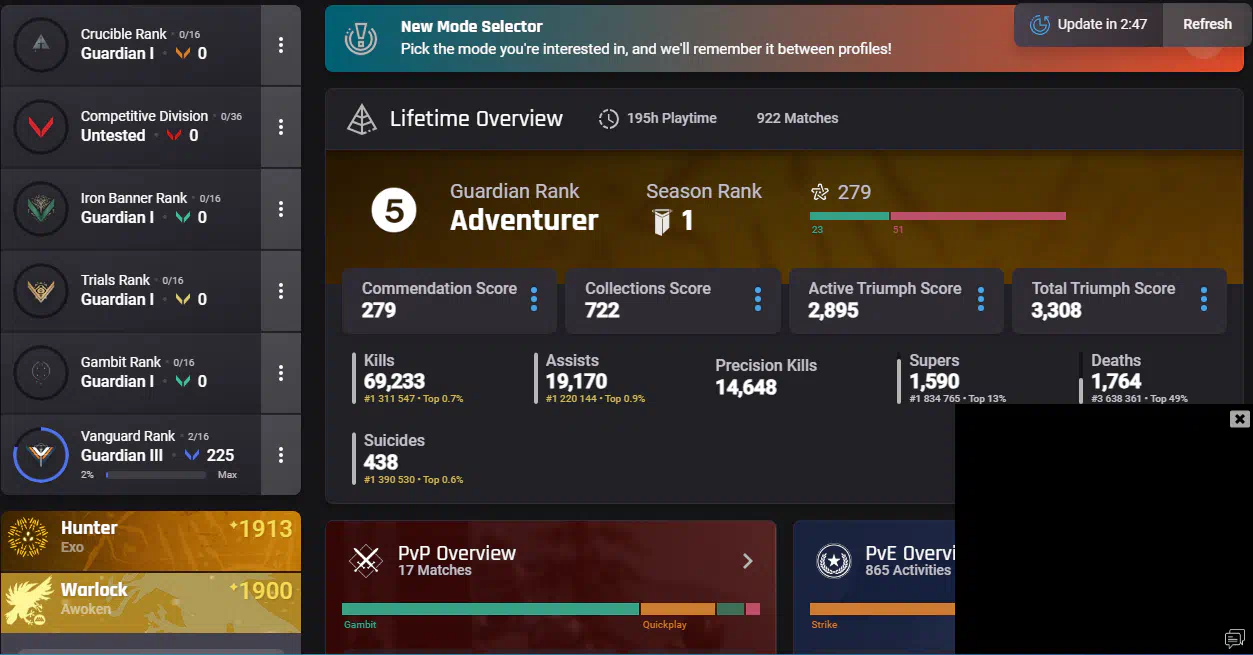1253x655 pixels.
Task: Open Crucible Rank three-dot options menu
Action: click(281, 45)
